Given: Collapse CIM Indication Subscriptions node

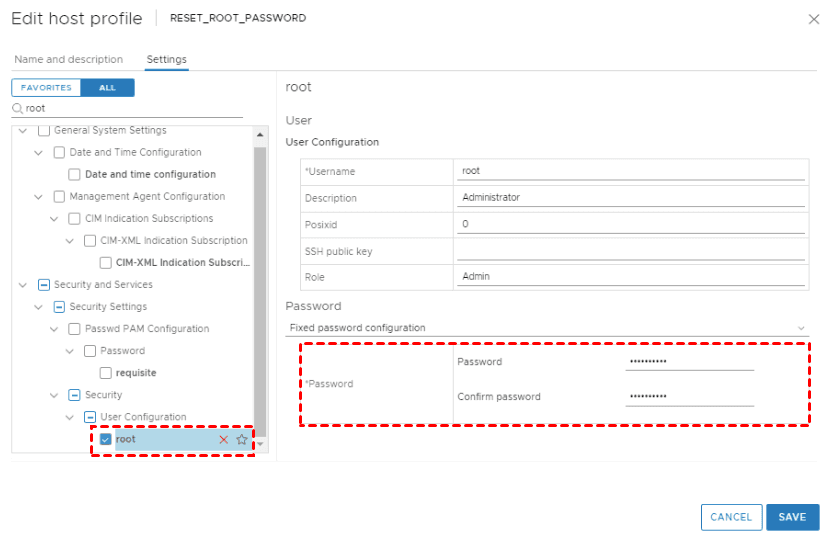Looking at the screenshot, I should 54,219.
